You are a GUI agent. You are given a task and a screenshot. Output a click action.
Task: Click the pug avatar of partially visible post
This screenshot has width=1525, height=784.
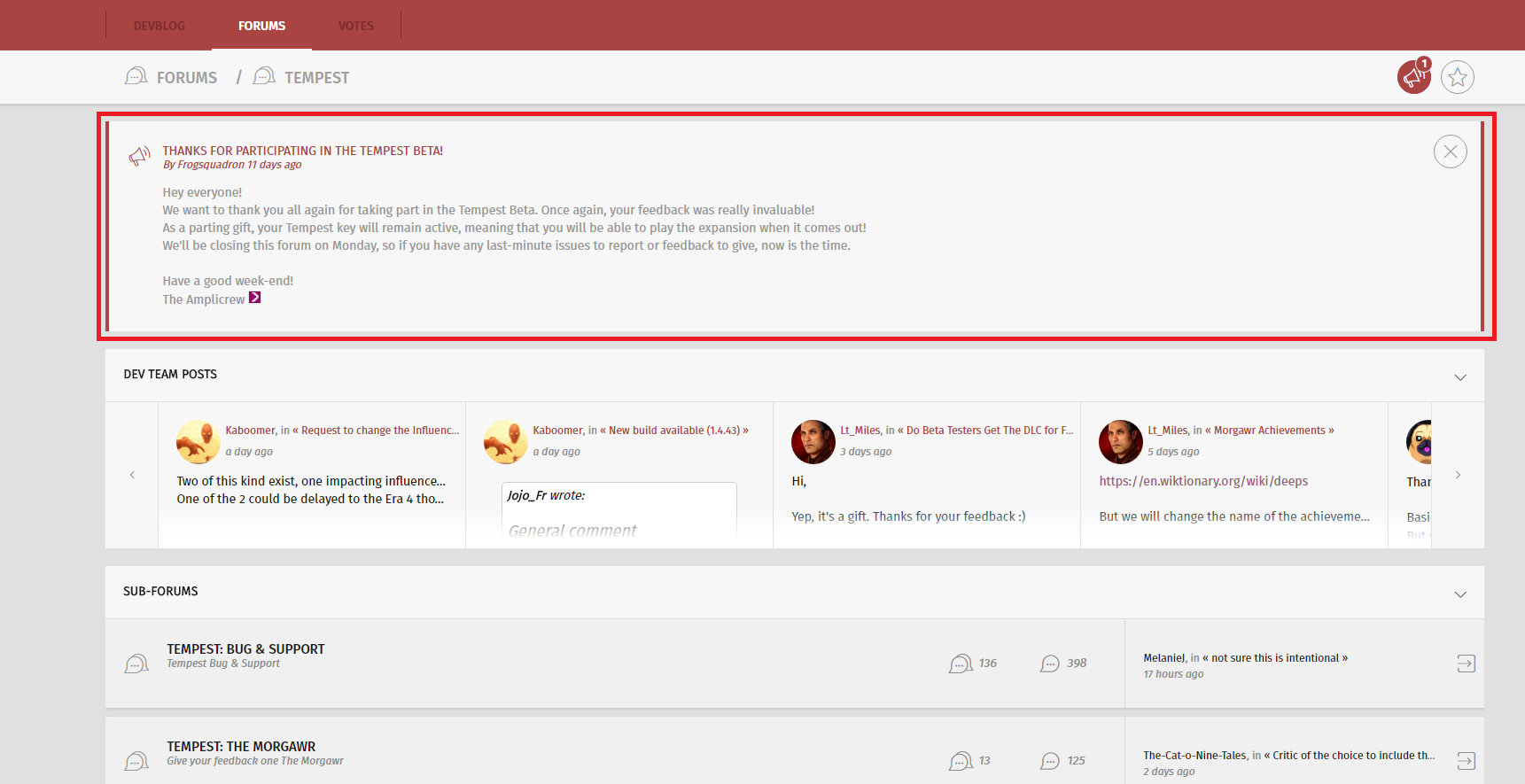click(x=1420, y=442)
